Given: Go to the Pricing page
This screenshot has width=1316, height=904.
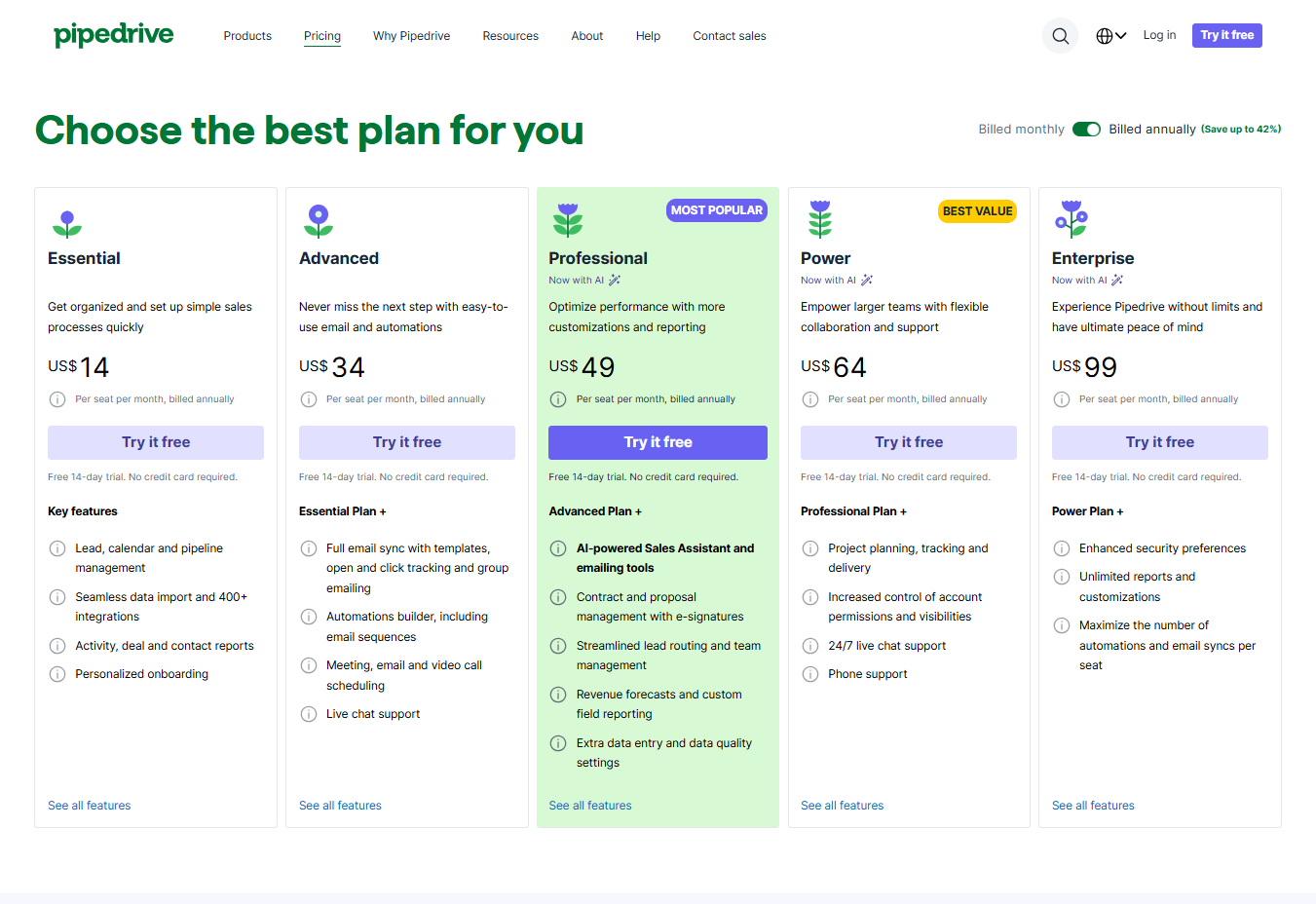Looking at the screenshot, I should pos(322,36).
